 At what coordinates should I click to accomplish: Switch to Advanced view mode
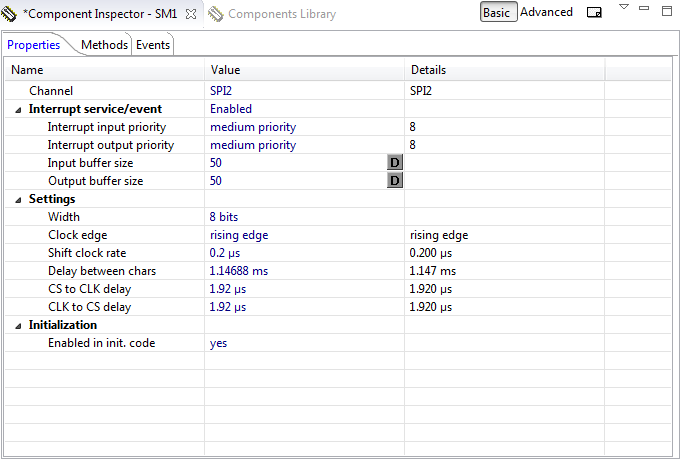[546, 13]
